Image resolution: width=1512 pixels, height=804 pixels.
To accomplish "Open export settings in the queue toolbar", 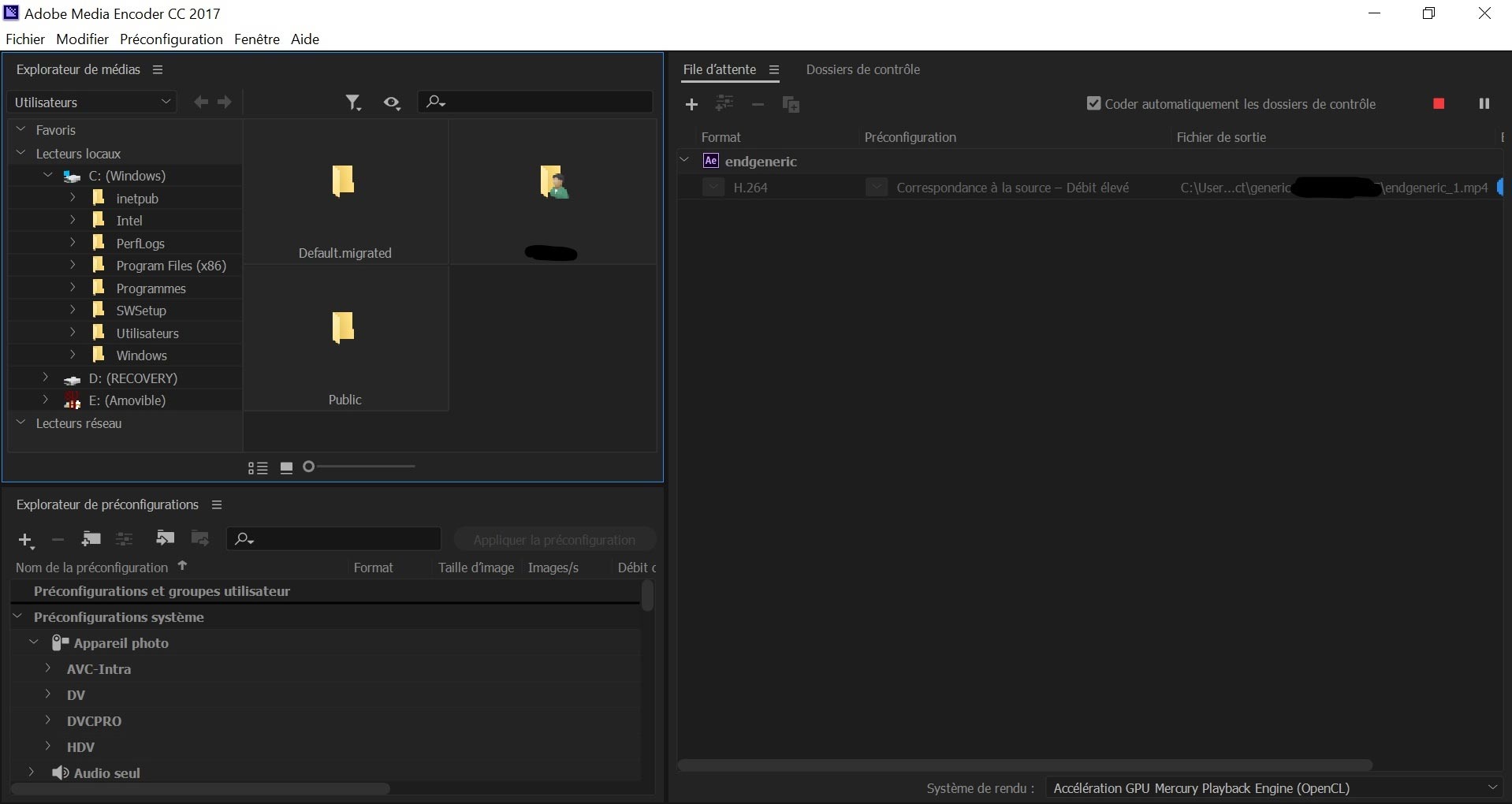I will tap(724, 103).
